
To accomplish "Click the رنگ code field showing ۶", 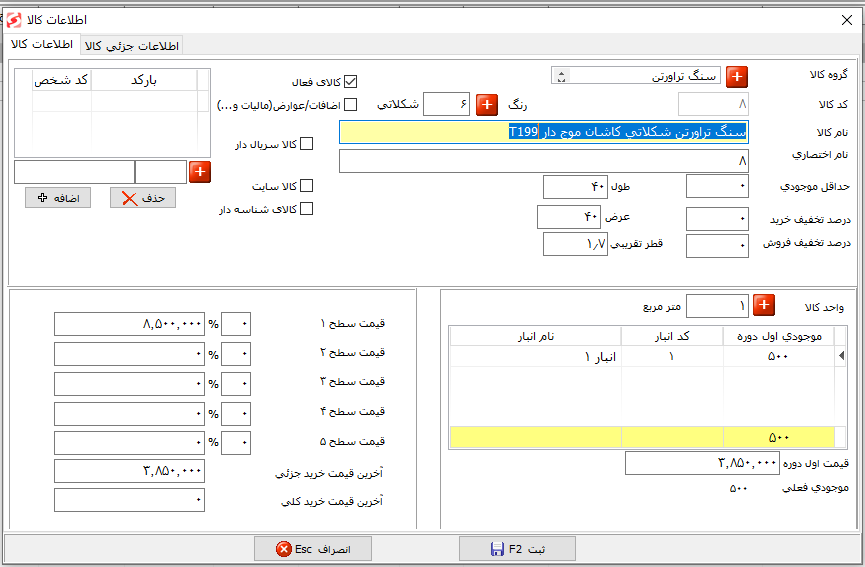I will (446, 104).
